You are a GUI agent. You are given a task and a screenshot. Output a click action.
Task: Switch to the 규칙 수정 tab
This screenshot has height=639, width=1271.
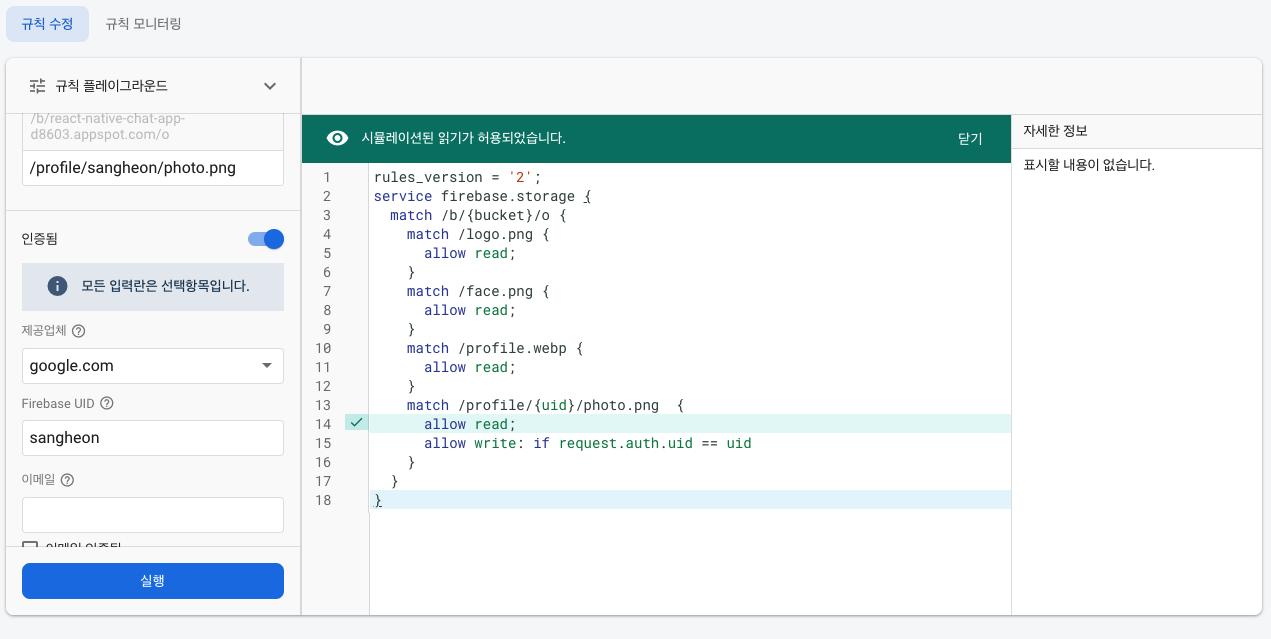47,23
